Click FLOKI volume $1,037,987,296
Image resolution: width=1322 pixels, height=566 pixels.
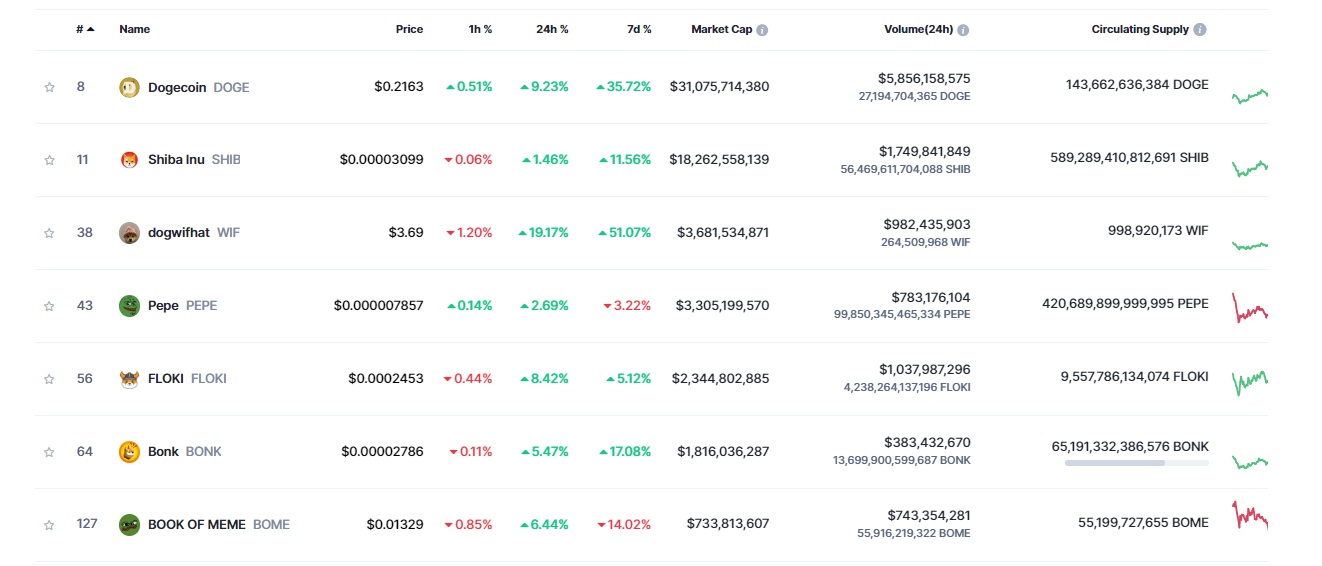click(x=925, y=371)
